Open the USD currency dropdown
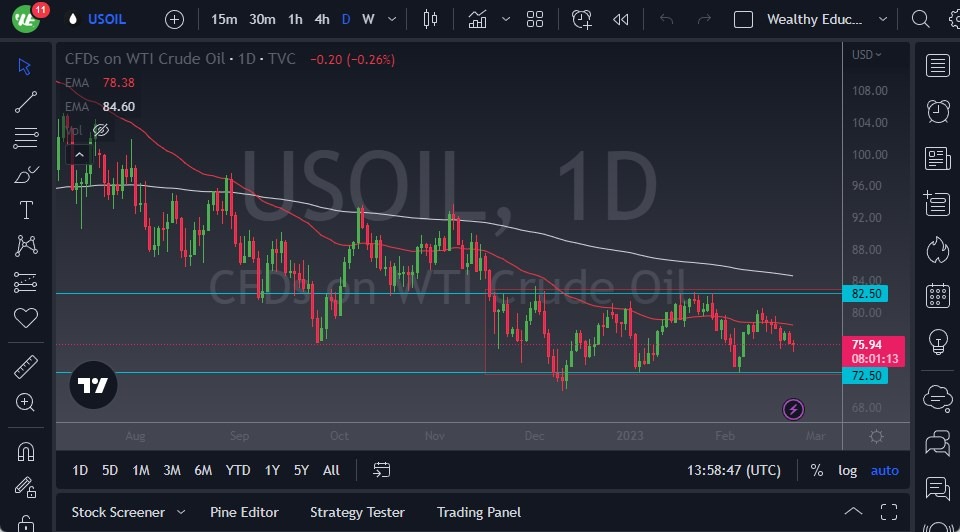This screenshot has height=532, width=960. tap(866, 55)
